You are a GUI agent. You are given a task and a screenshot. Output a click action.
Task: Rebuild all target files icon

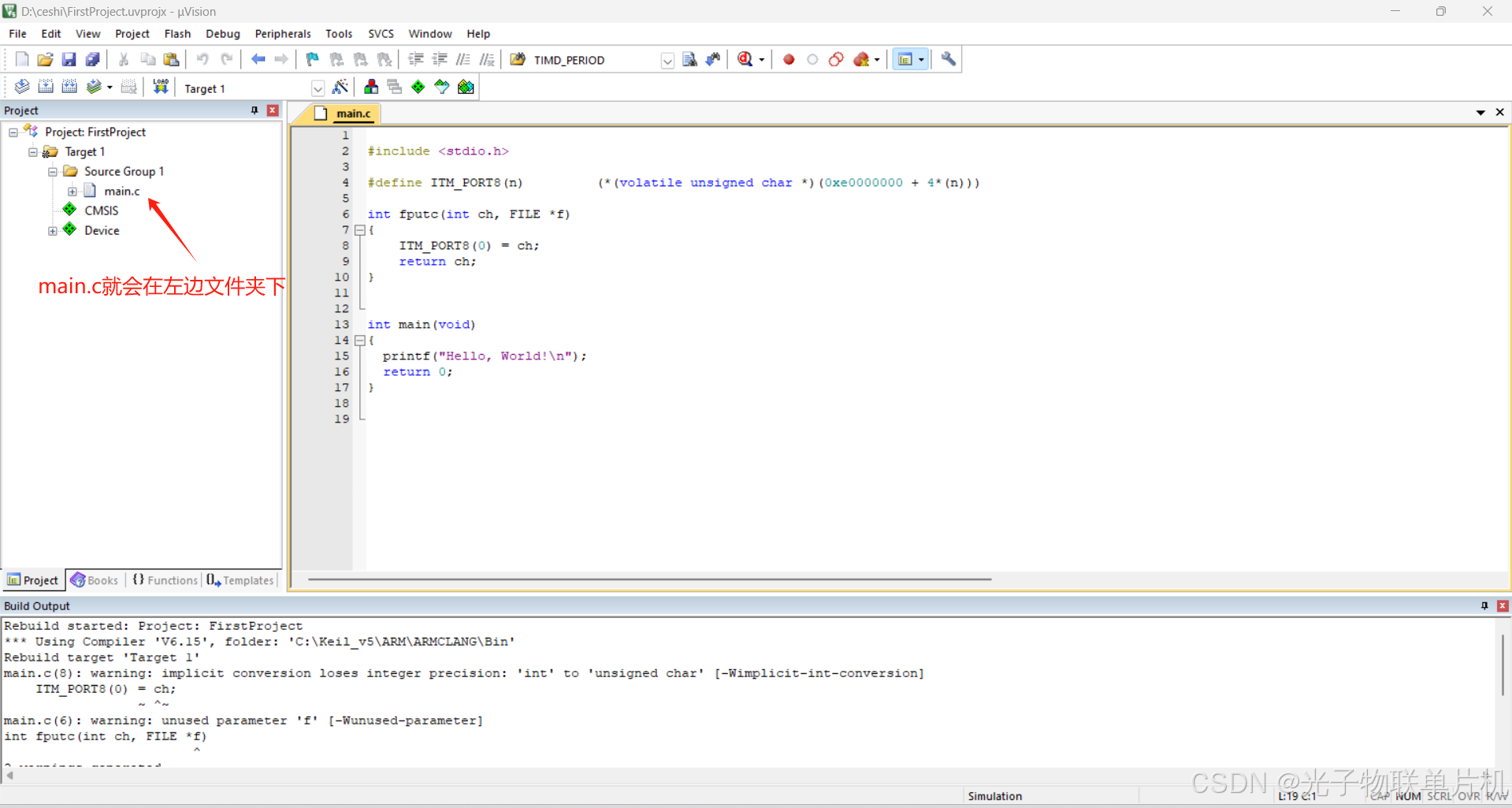pos(69,87)
